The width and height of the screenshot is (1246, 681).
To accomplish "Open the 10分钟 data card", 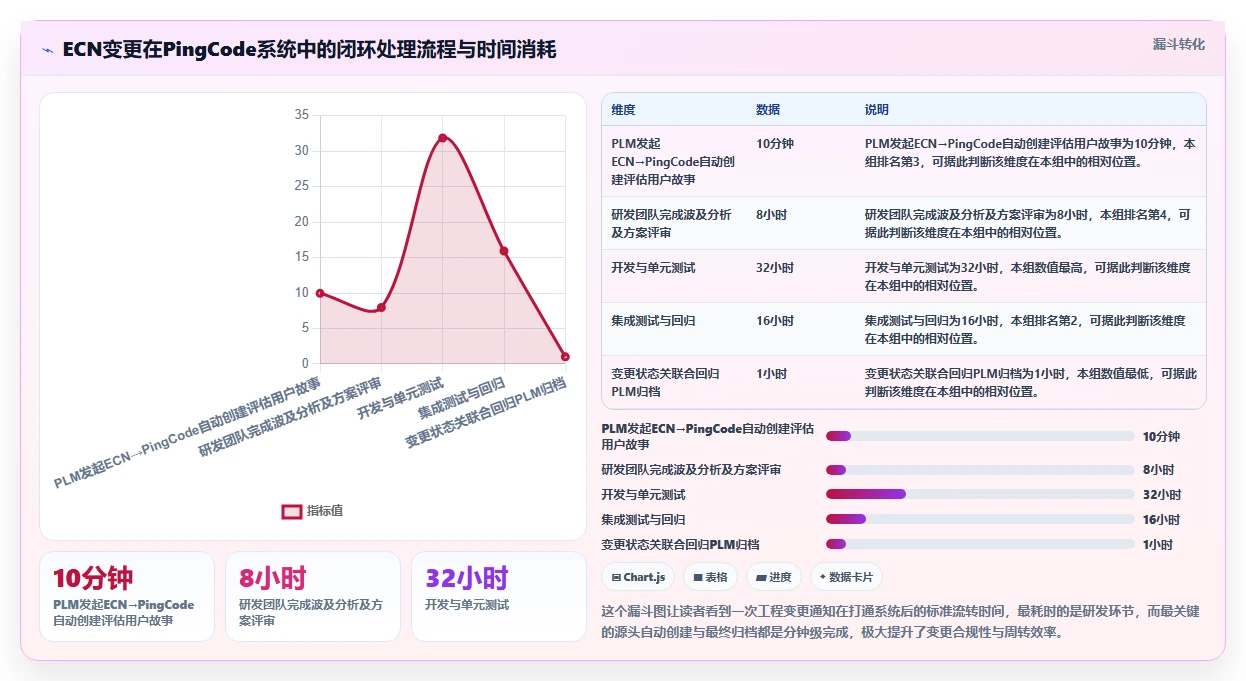I will tap(127, 596).
